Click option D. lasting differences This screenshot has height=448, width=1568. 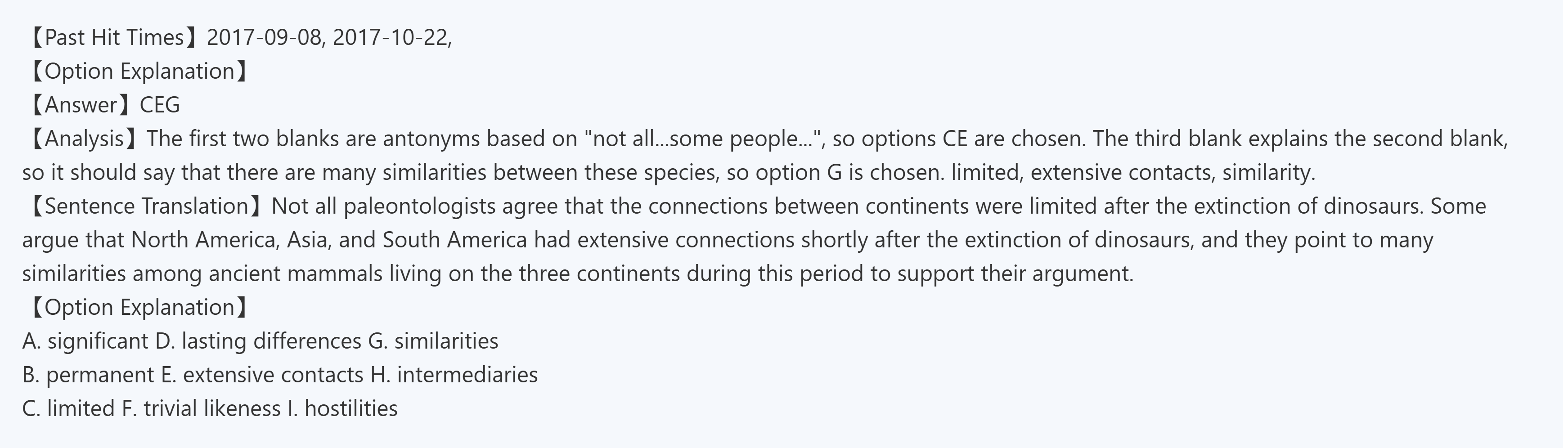258,341
